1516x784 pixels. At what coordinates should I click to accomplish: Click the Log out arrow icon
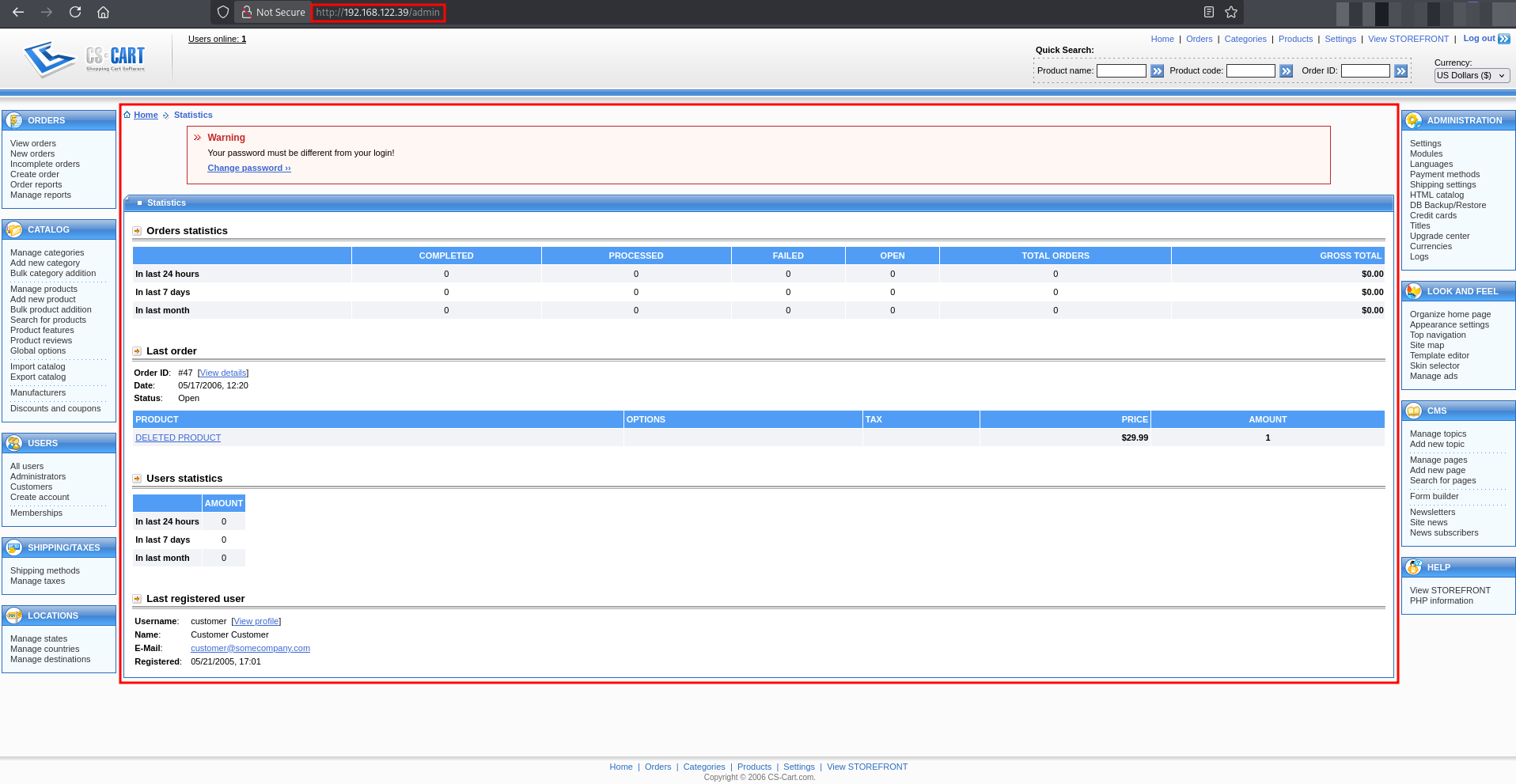(x=1504, y=39)
